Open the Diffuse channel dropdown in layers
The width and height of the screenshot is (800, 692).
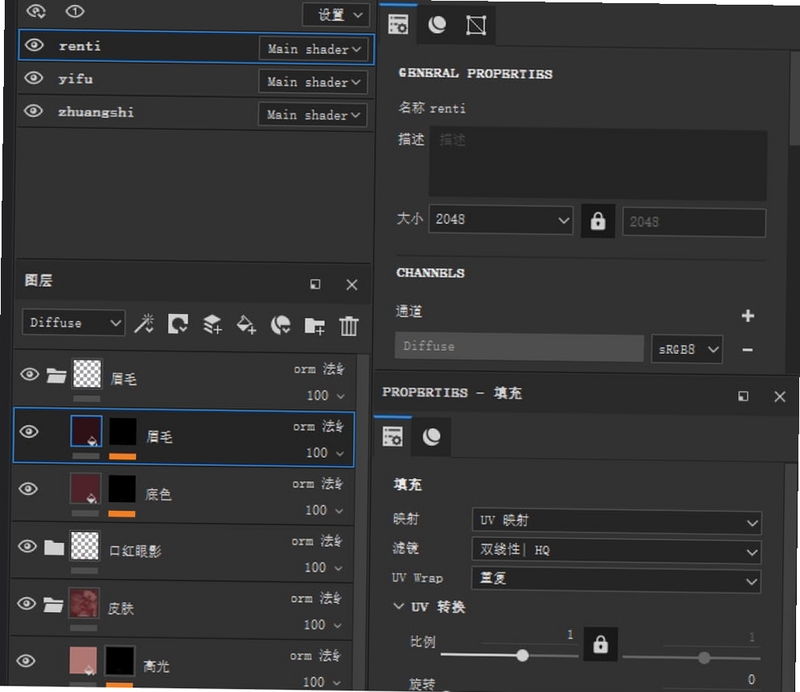(x=74, y=323)
